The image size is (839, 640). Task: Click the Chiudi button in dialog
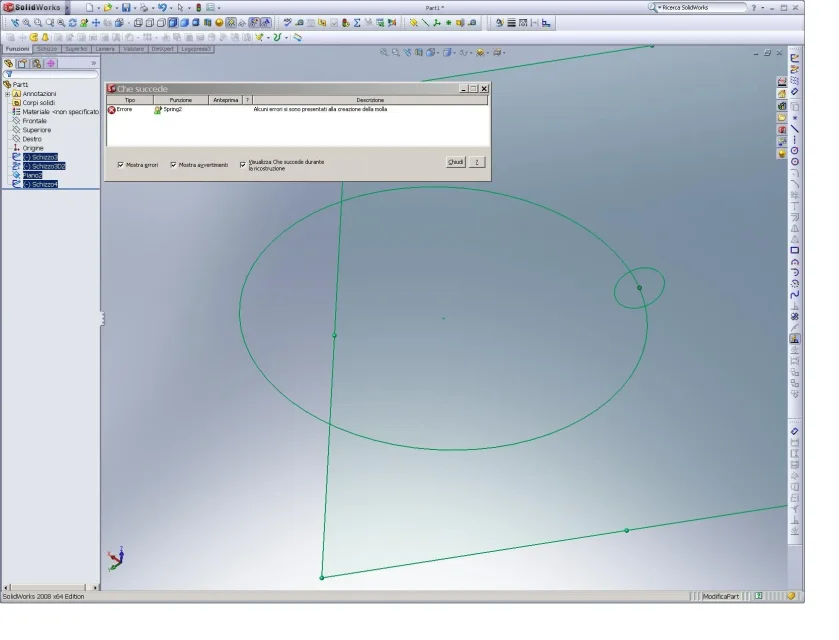click(x=455, y=162)
